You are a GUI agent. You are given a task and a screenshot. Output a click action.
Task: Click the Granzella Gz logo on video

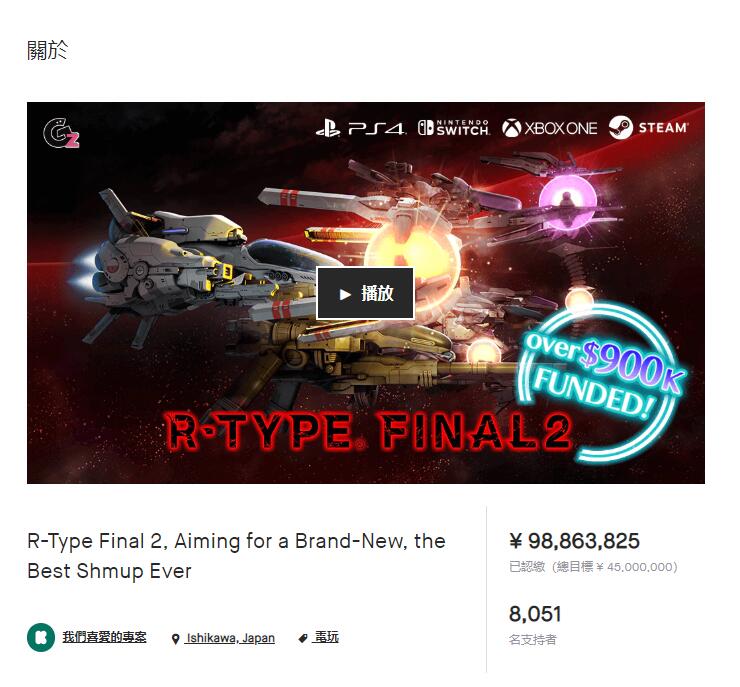pos(61,133)
